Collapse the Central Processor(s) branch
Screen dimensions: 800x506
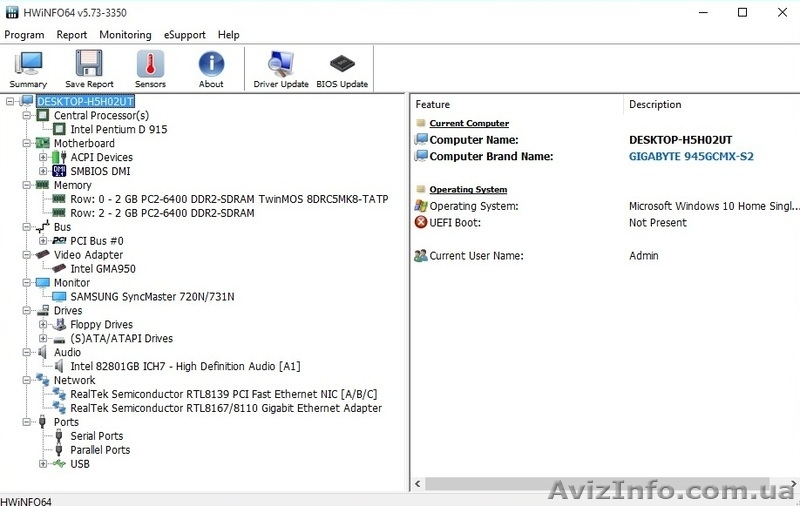(x=27, y=115)
